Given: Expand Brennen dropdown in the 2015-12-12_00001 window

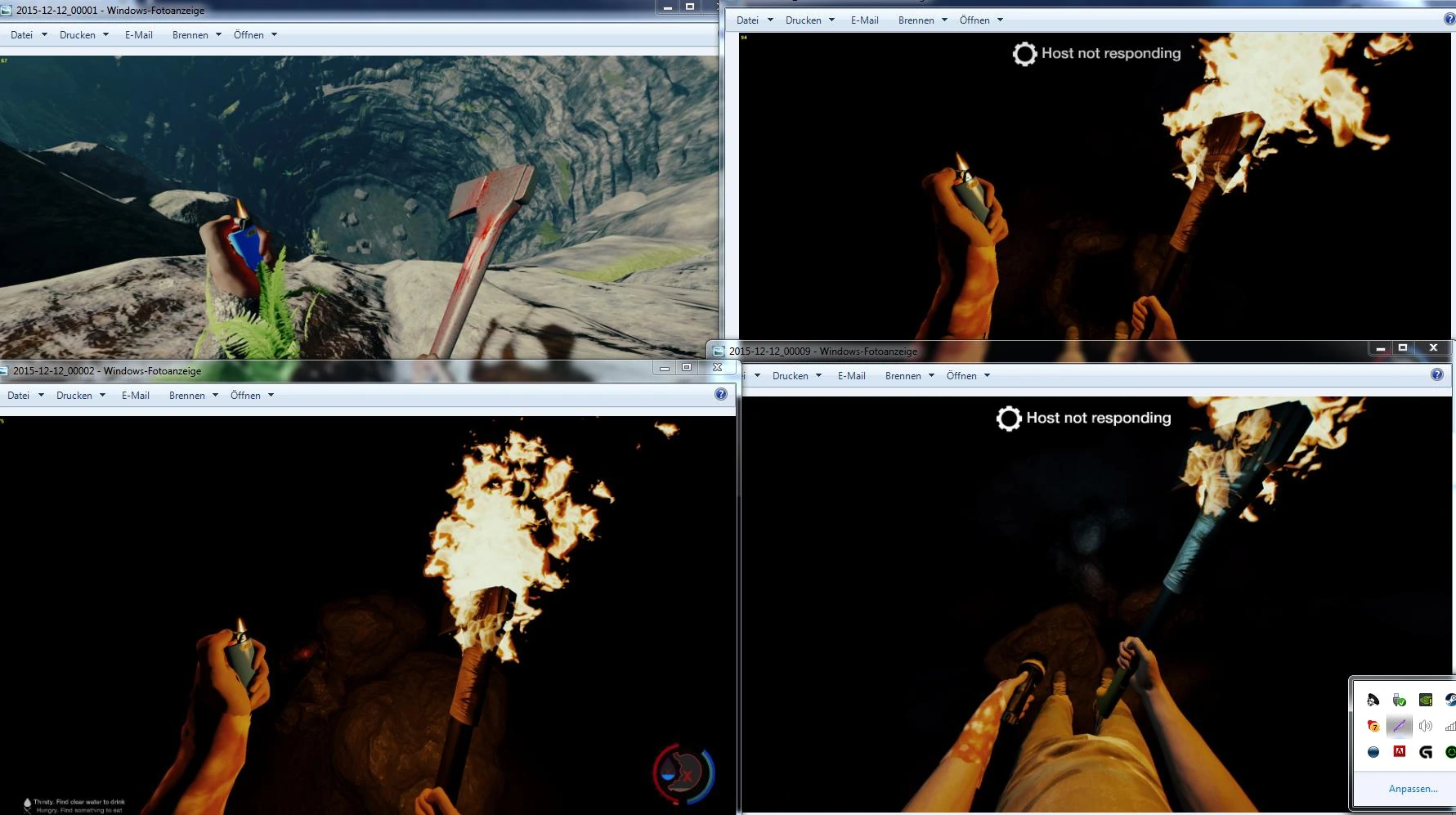Looking at the screenshot, I should (197, 35).
